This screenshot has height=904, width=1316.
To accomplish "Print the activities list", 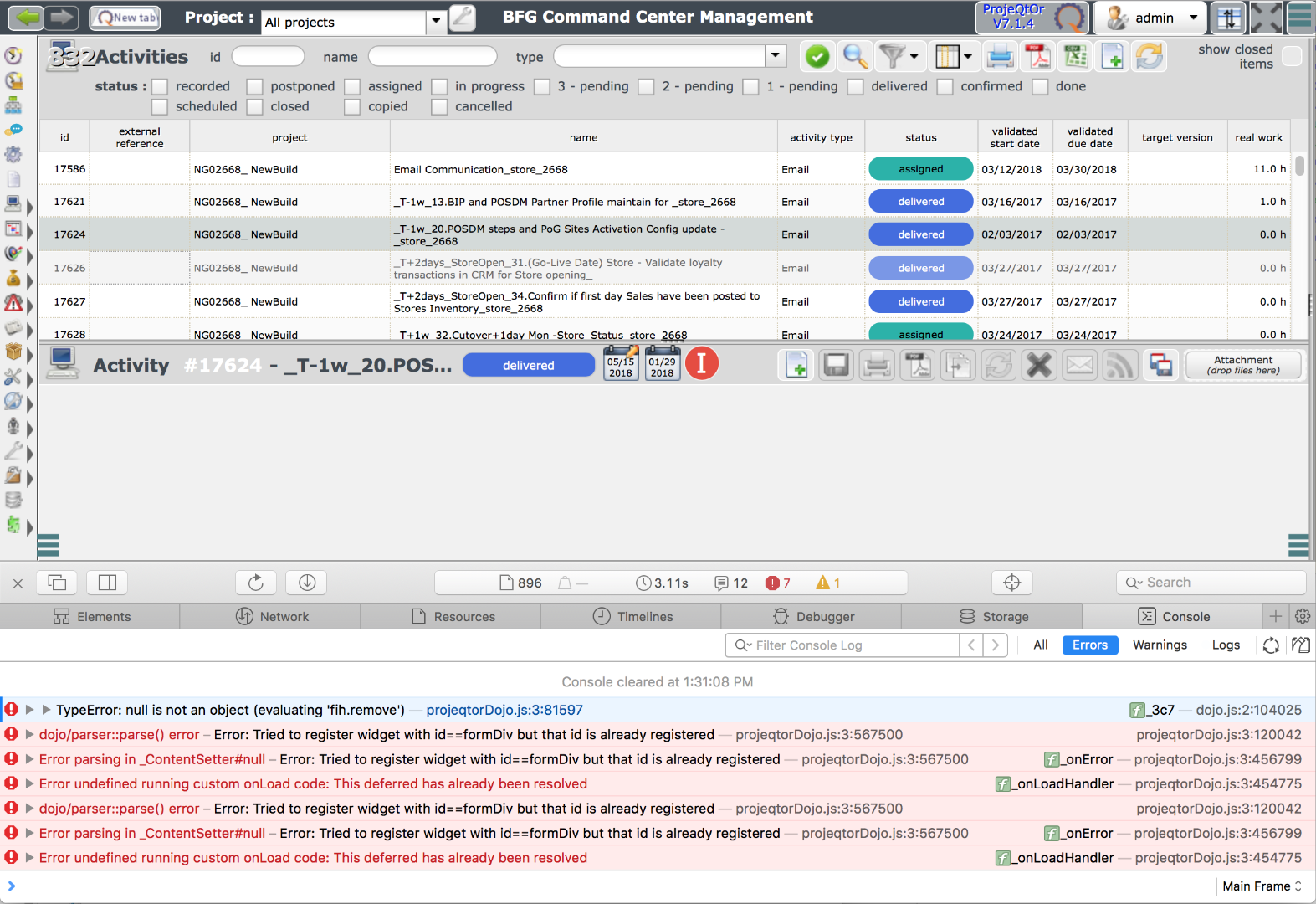I will coord(1000,57).
